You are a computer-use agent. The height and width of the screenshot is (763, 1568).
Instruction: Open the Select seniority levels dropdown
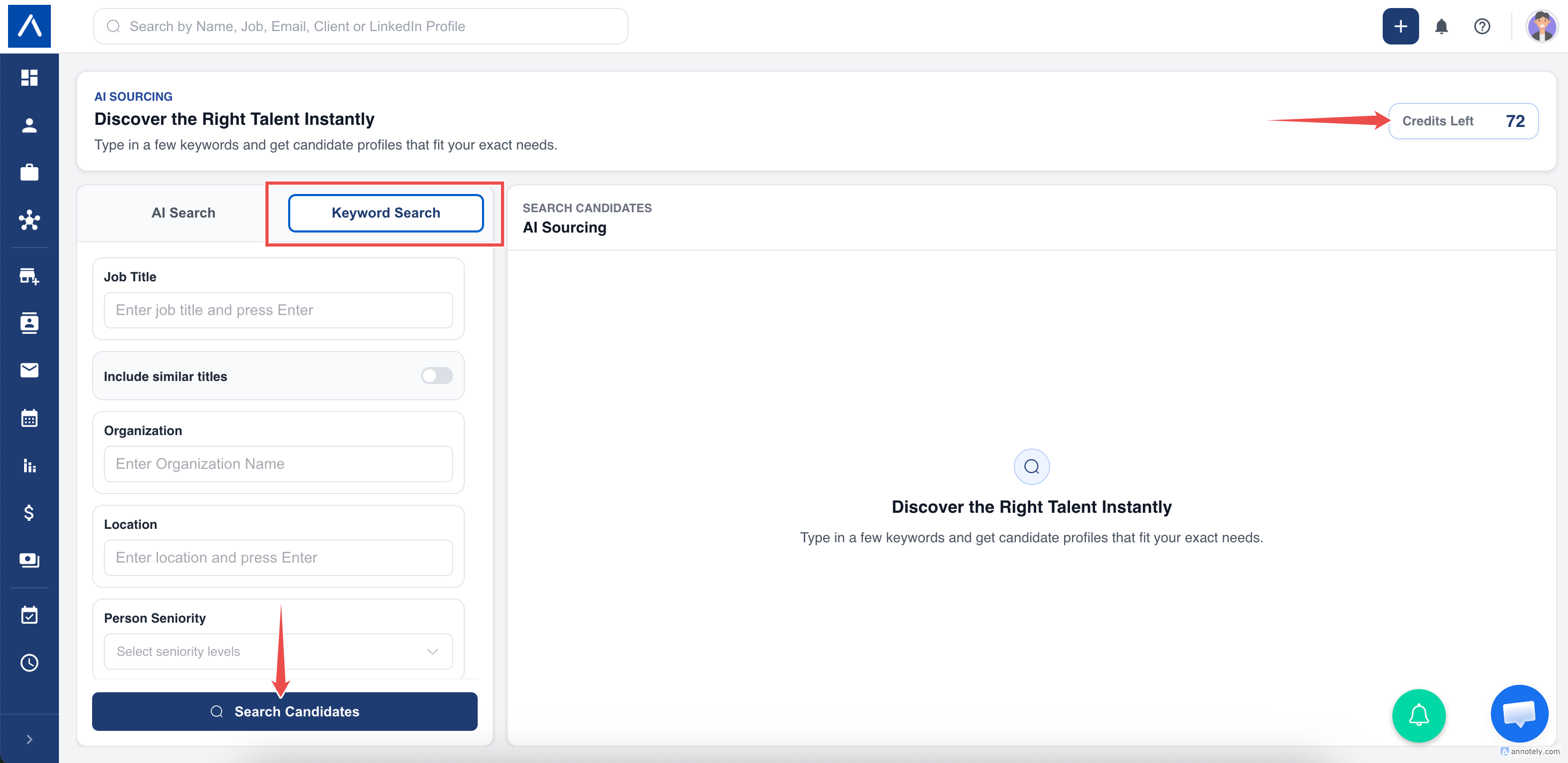coord(278,652)
